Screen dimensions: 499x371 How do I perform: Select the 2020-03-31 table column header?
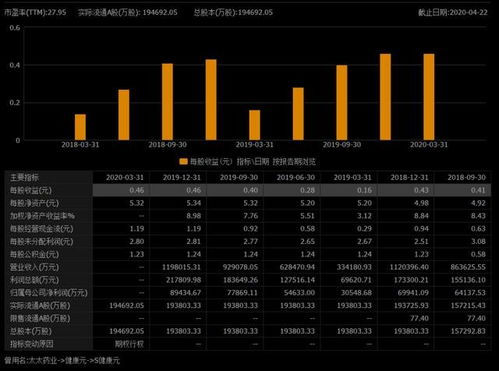click(x=125, y=177)
